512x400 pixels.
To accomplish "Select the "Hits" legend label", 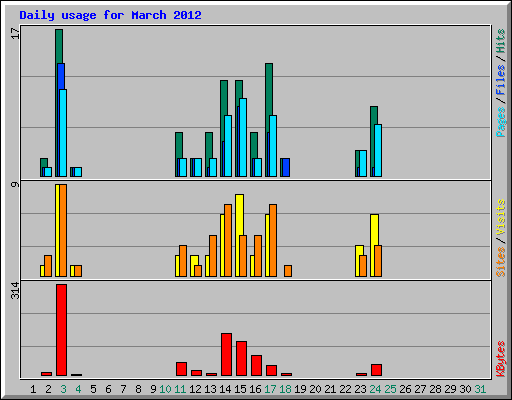I will point(500,41).
